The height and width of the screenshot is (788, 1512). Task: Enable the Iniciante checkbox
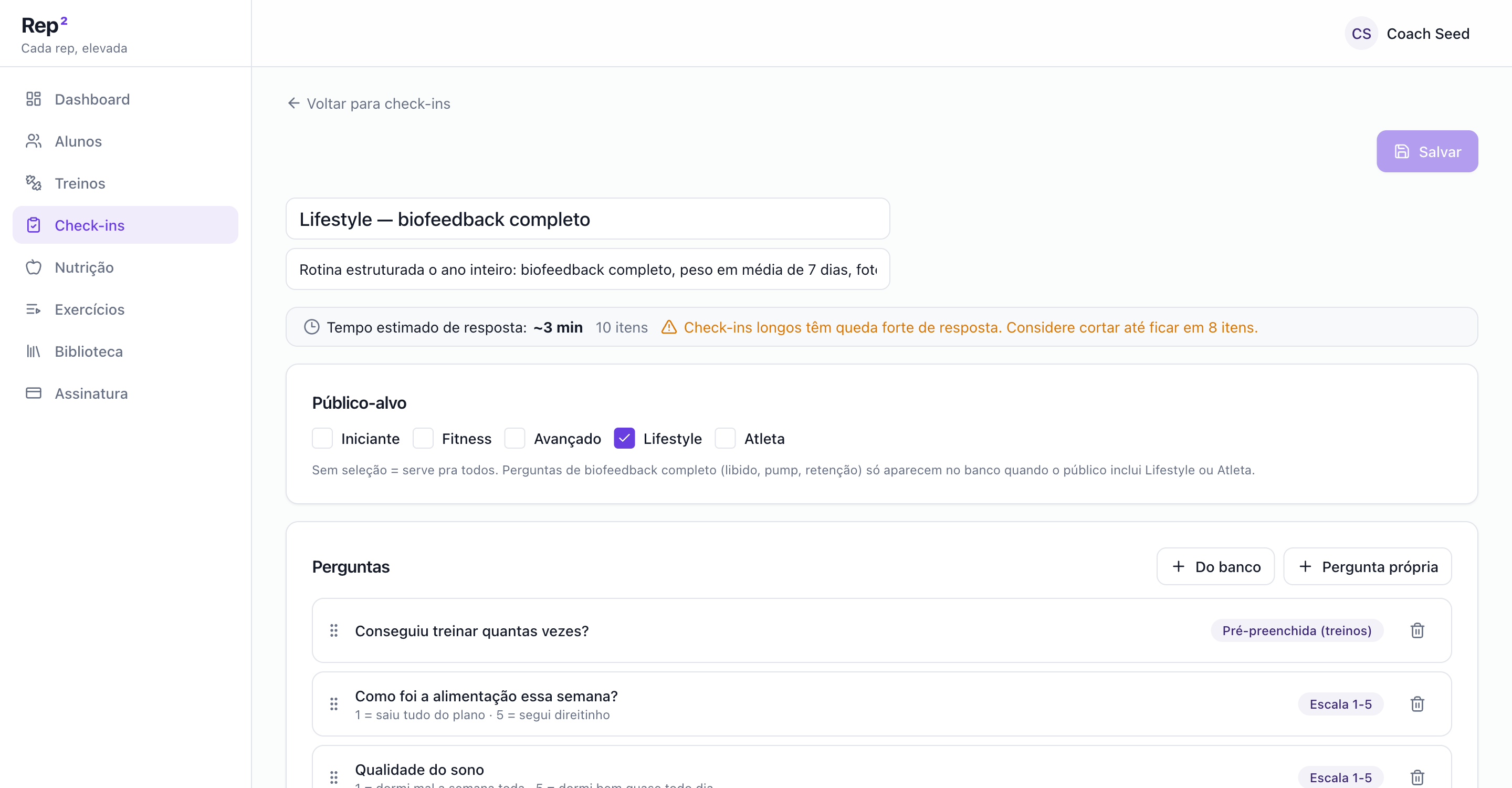click(x=322, y=439)
